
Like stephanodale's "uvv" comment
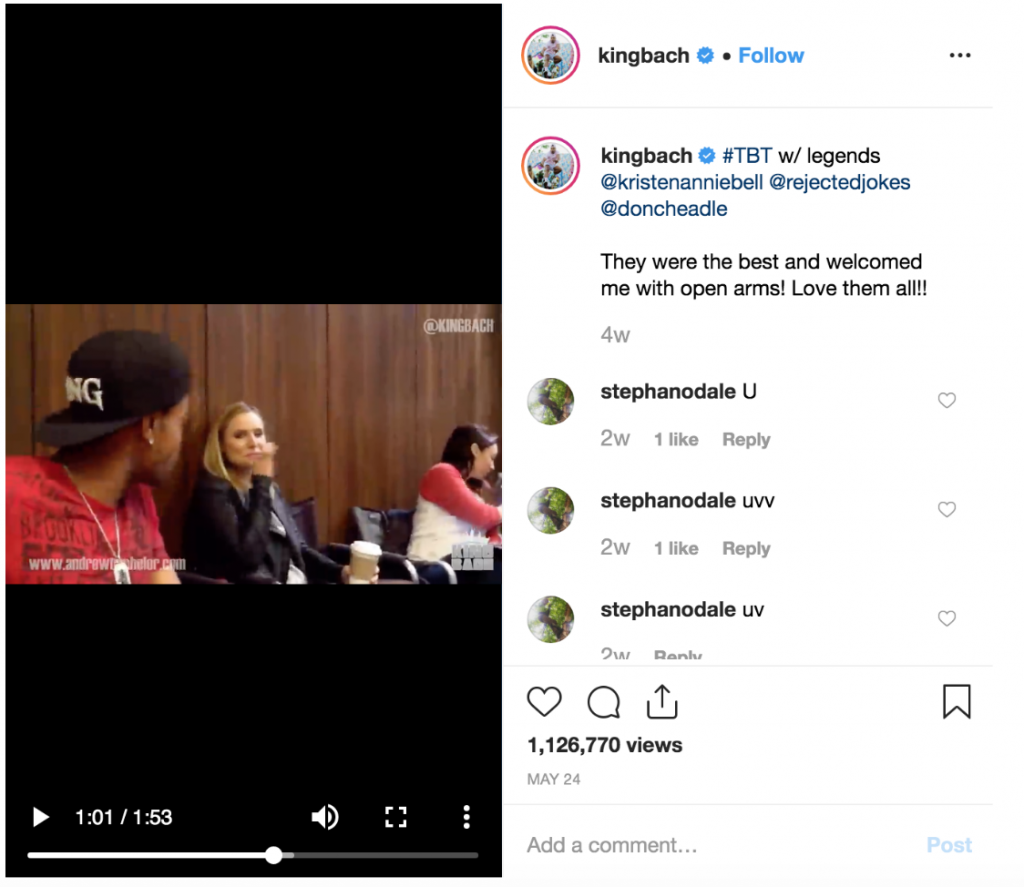click(947, 509)
